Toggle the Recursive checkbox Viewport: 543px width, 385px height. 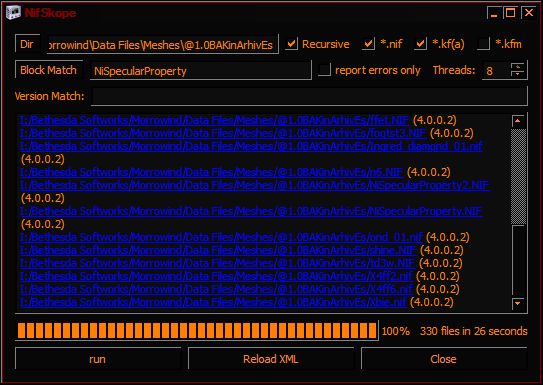click(291, 44)
